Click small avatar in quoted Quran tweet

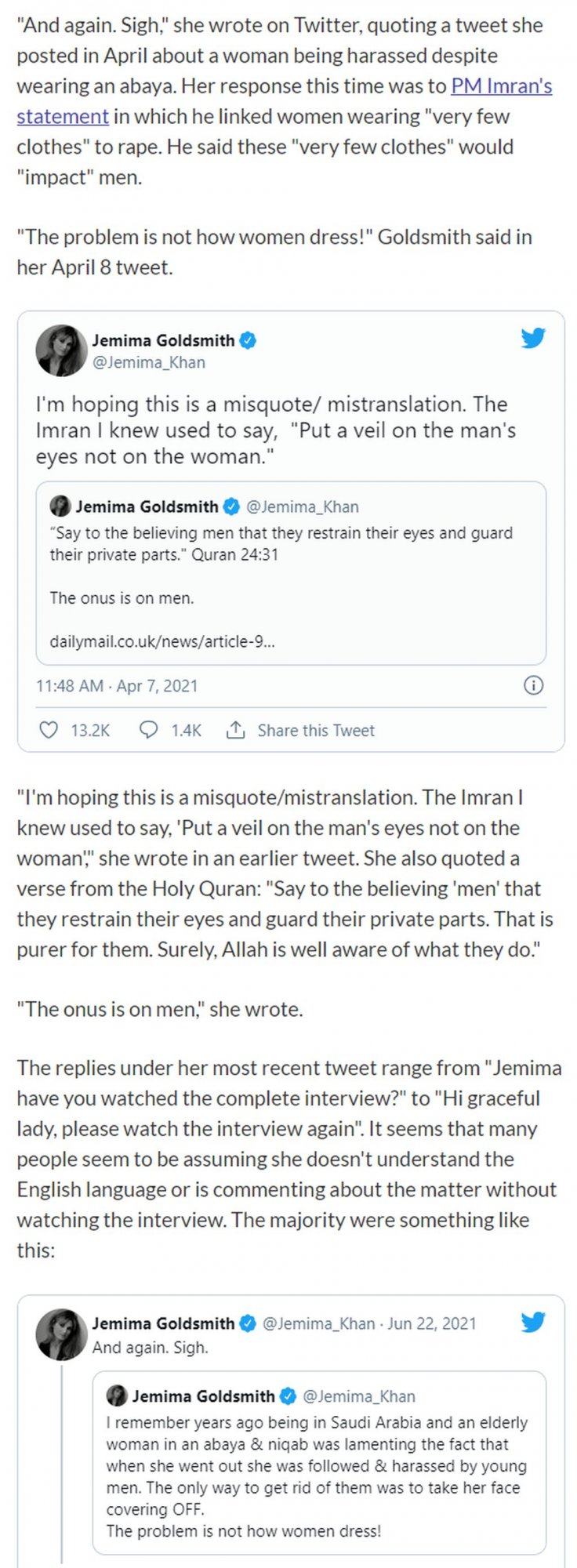60,506
